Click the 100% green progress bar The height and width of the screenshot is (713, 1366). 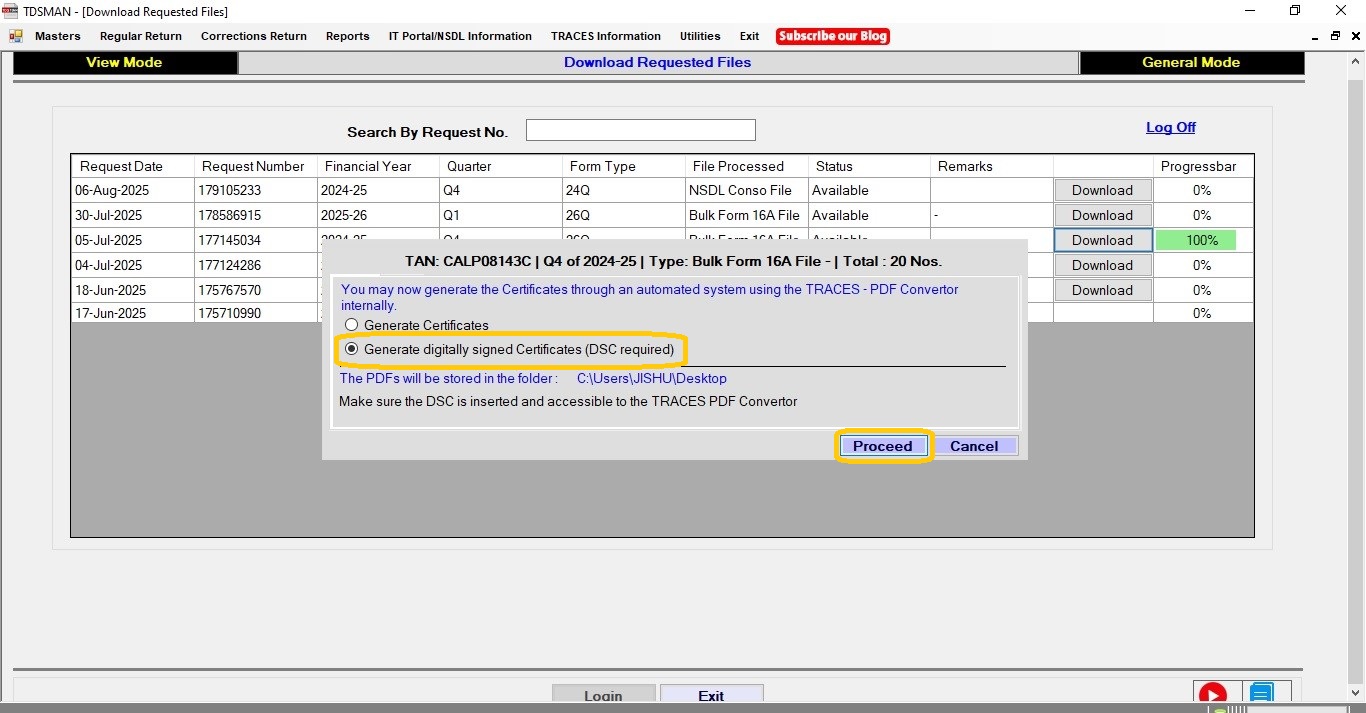(x=1196, y=240)
